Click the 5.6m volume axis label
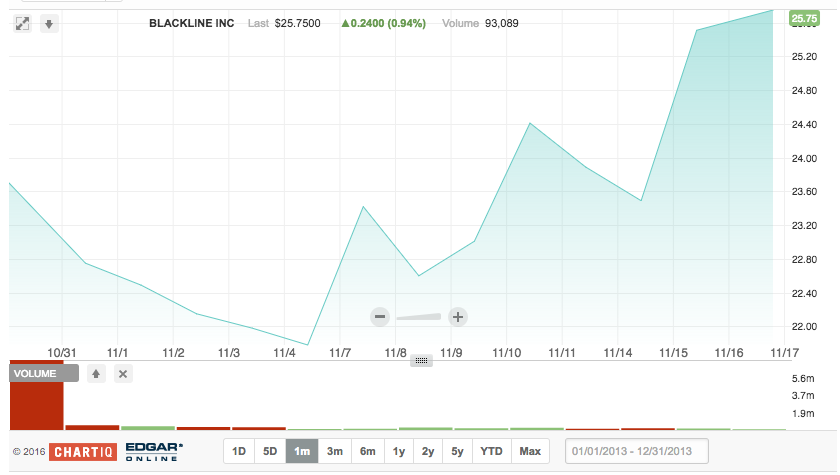Screen dimensions: 840x475 803,378
